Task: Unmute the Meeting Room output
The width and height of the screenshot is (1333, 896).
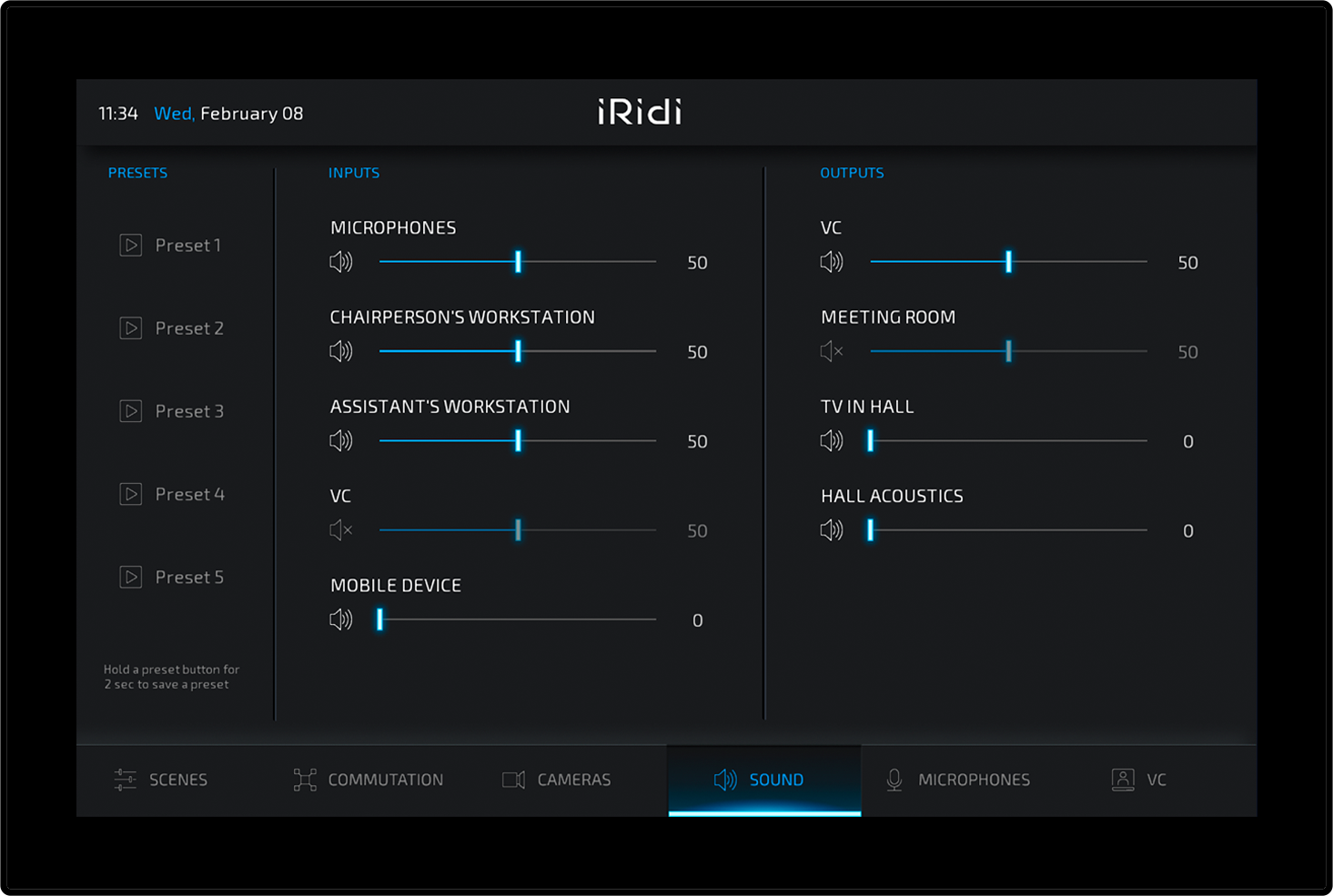Action: (x=832, y=351)
